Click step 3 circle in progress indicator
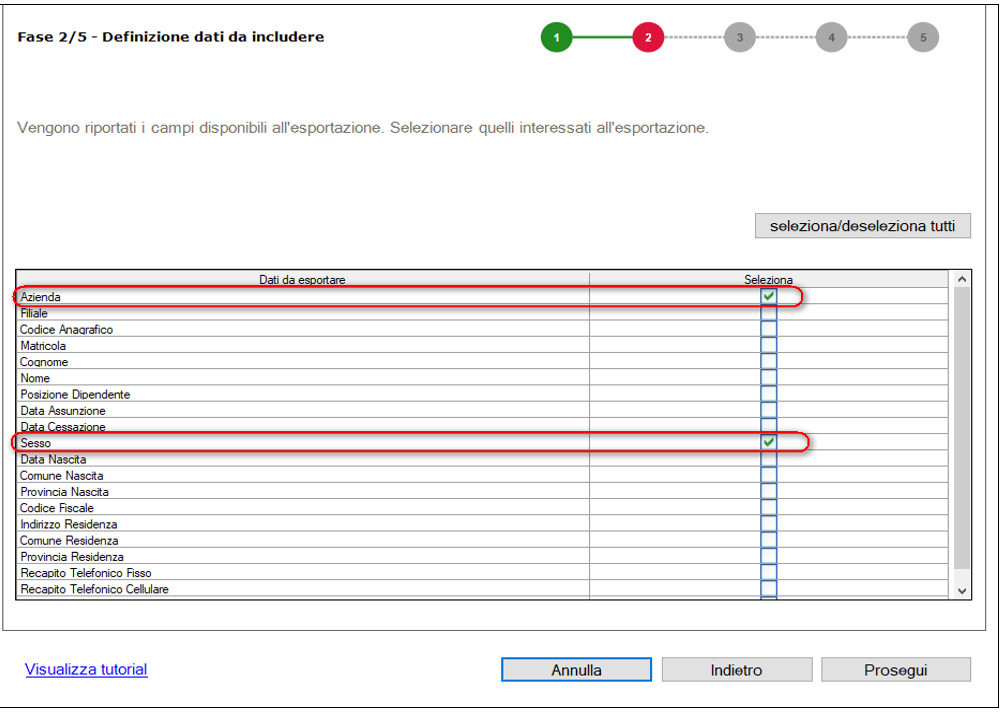The image size is (1002, 712). coord(740,37)
